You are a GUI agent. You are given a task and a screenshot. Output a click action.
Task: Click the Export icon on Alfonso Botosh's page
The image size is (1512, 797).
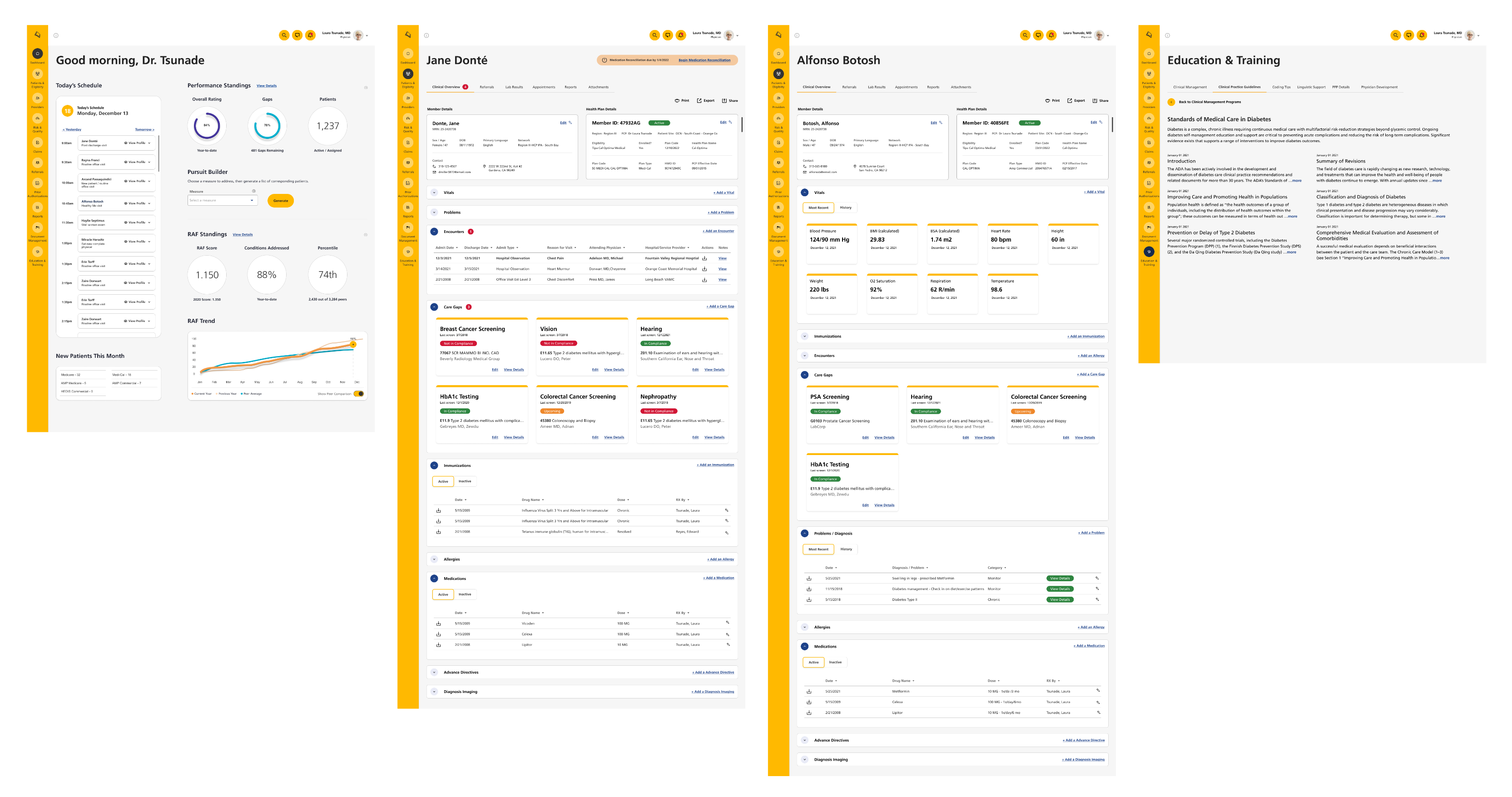point(1070,100)
